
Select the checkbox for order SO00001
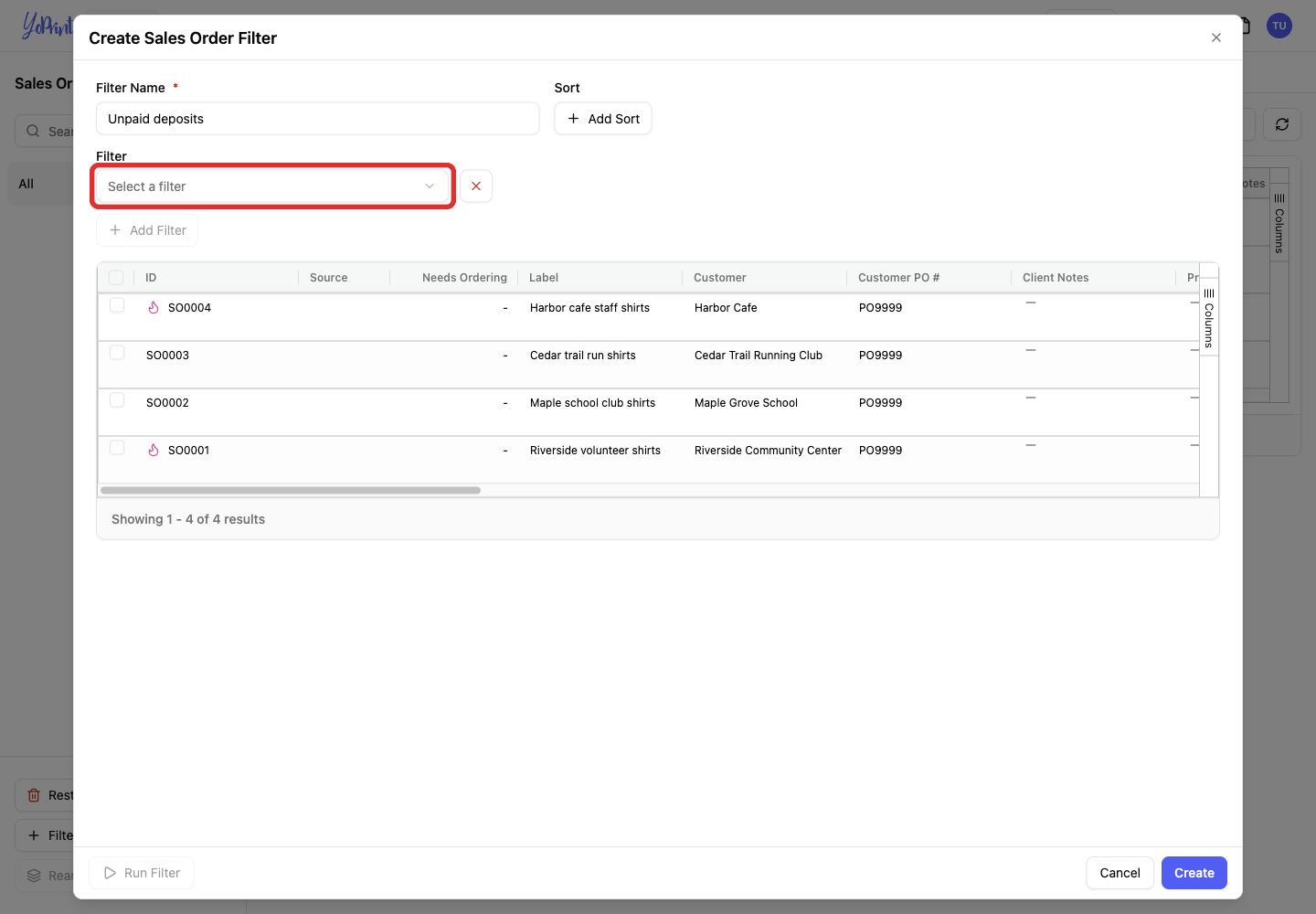pos(117,448)
